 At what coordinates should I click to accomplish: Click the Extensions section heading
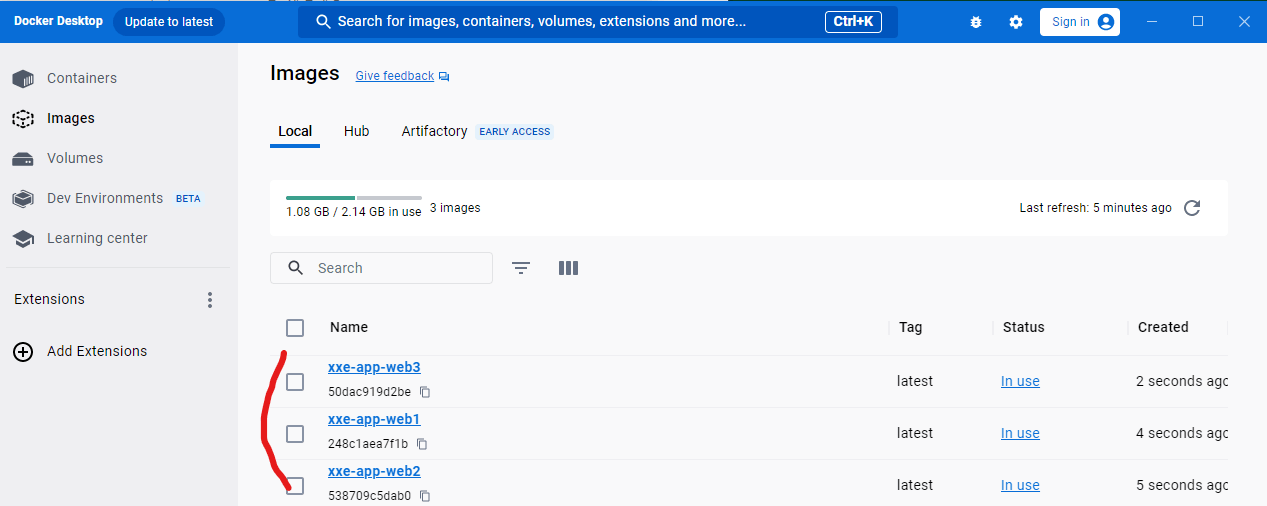click(49, 299)
